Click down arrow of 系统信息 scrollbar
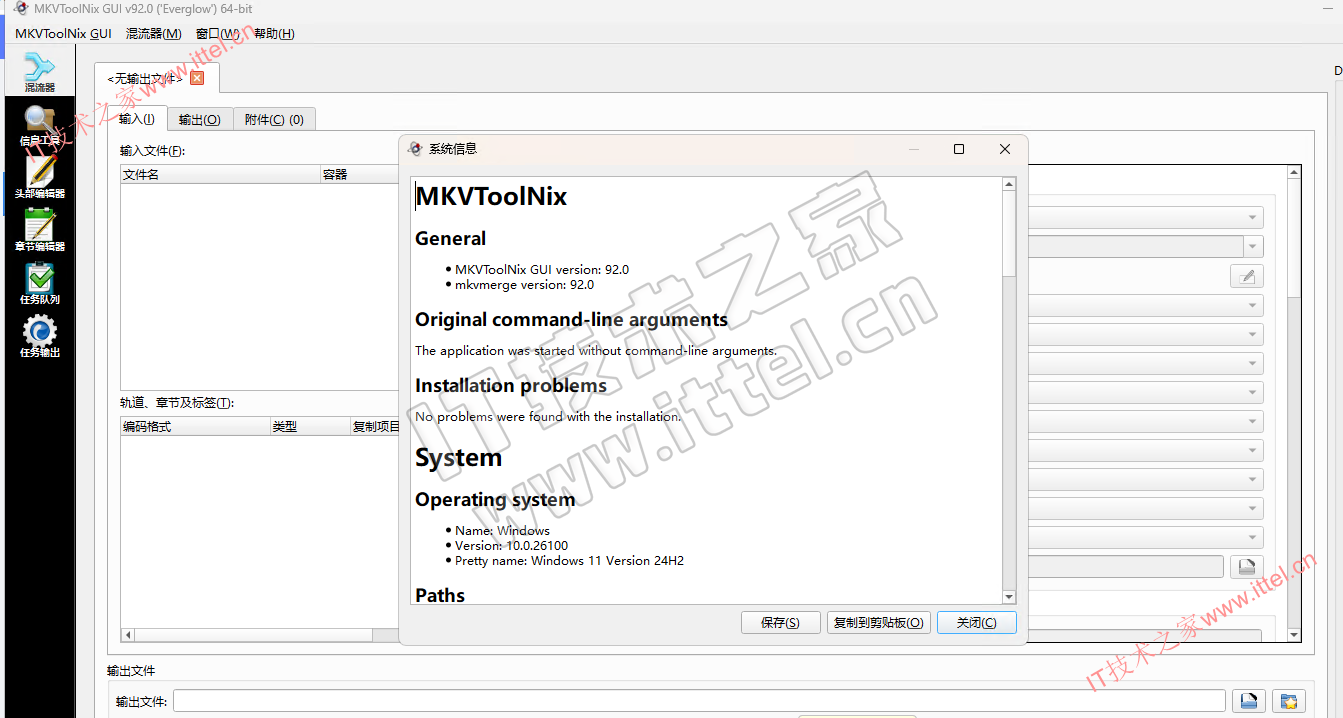The height and width of the screenshot is (718, 1343). pos(1009,597)
